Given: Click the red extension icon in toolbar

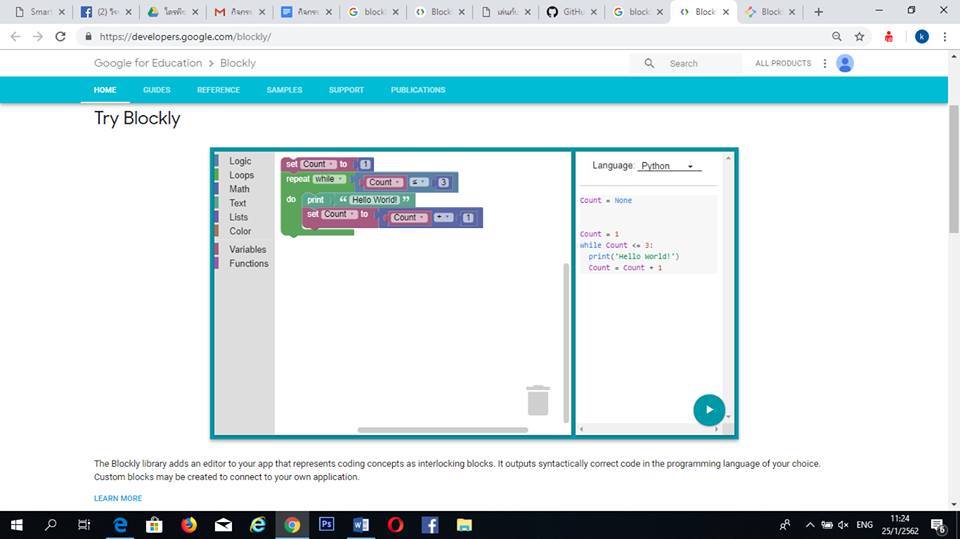Looking at the screenshot, I should (888, 37).
